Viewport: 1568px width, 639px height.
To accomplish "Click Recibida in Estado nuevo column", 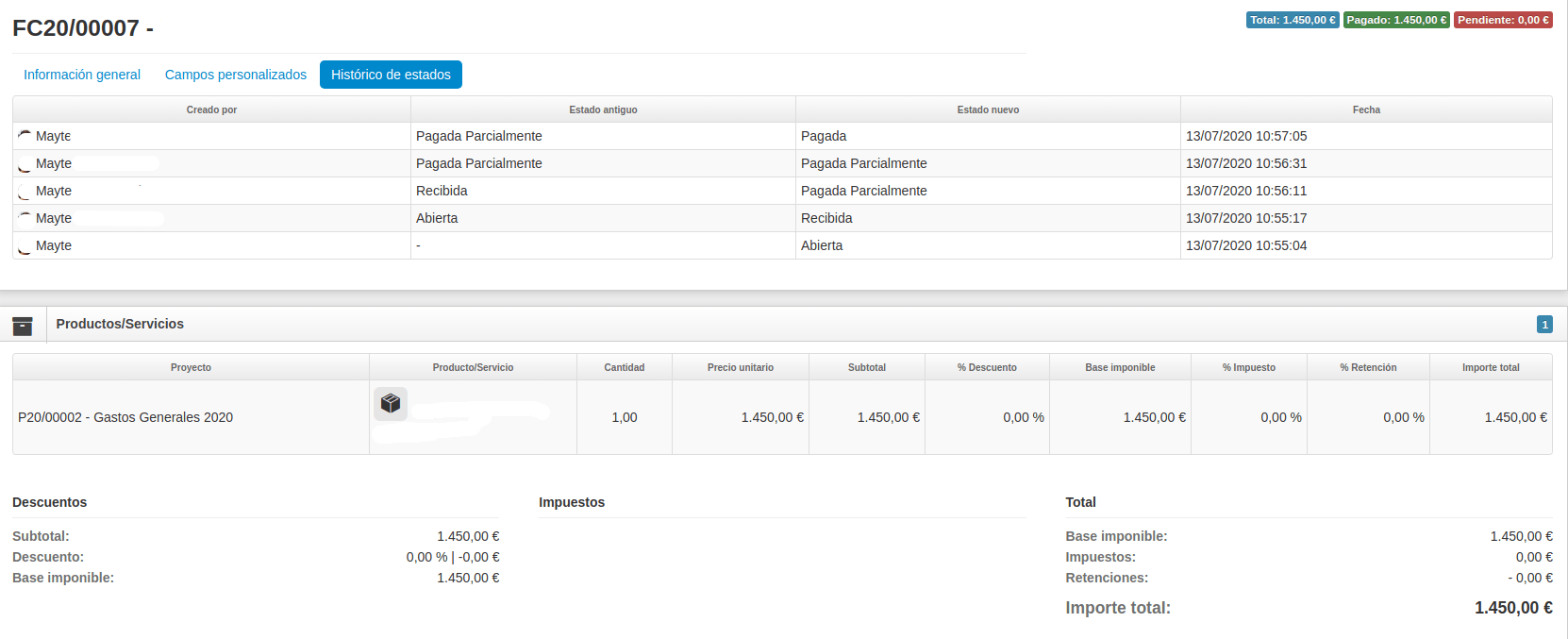I will coord(826,218).
